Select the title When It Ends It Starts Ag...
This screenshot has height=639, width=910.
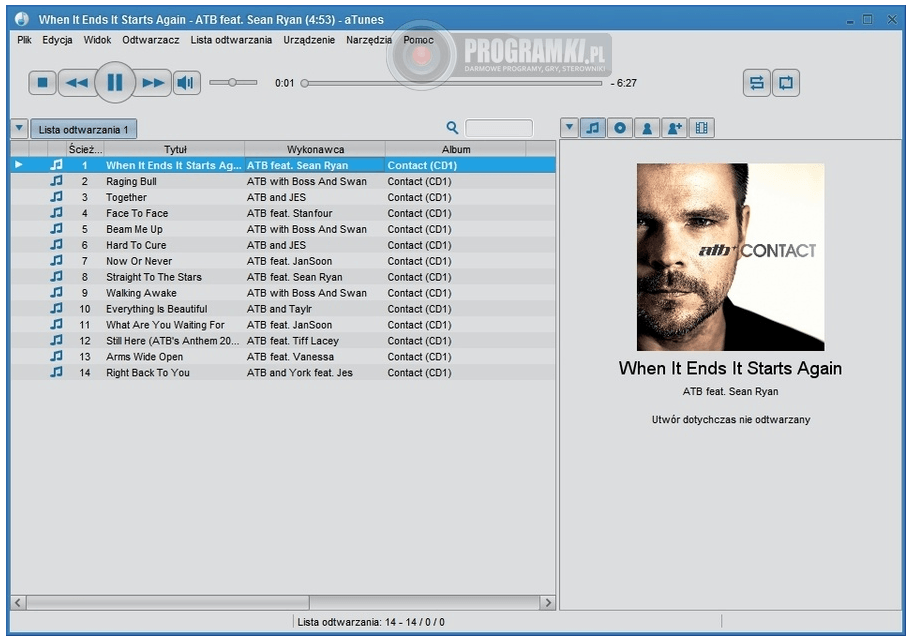[174, 165]
